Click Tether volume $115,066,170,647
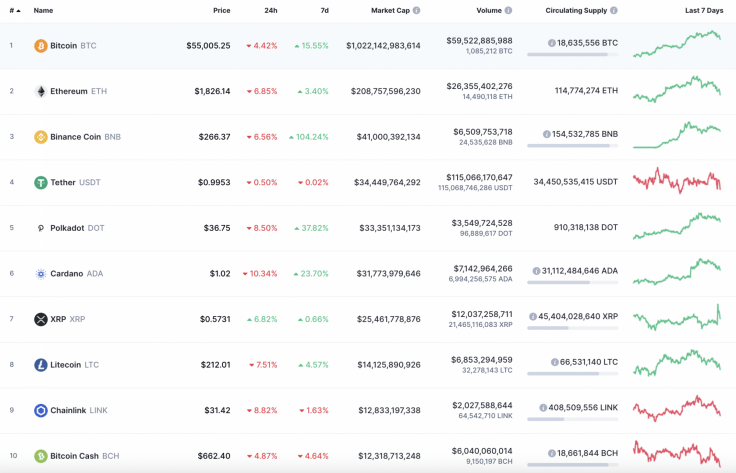The image size is (736, 473). pyautogui.click(x=479, y=177)
